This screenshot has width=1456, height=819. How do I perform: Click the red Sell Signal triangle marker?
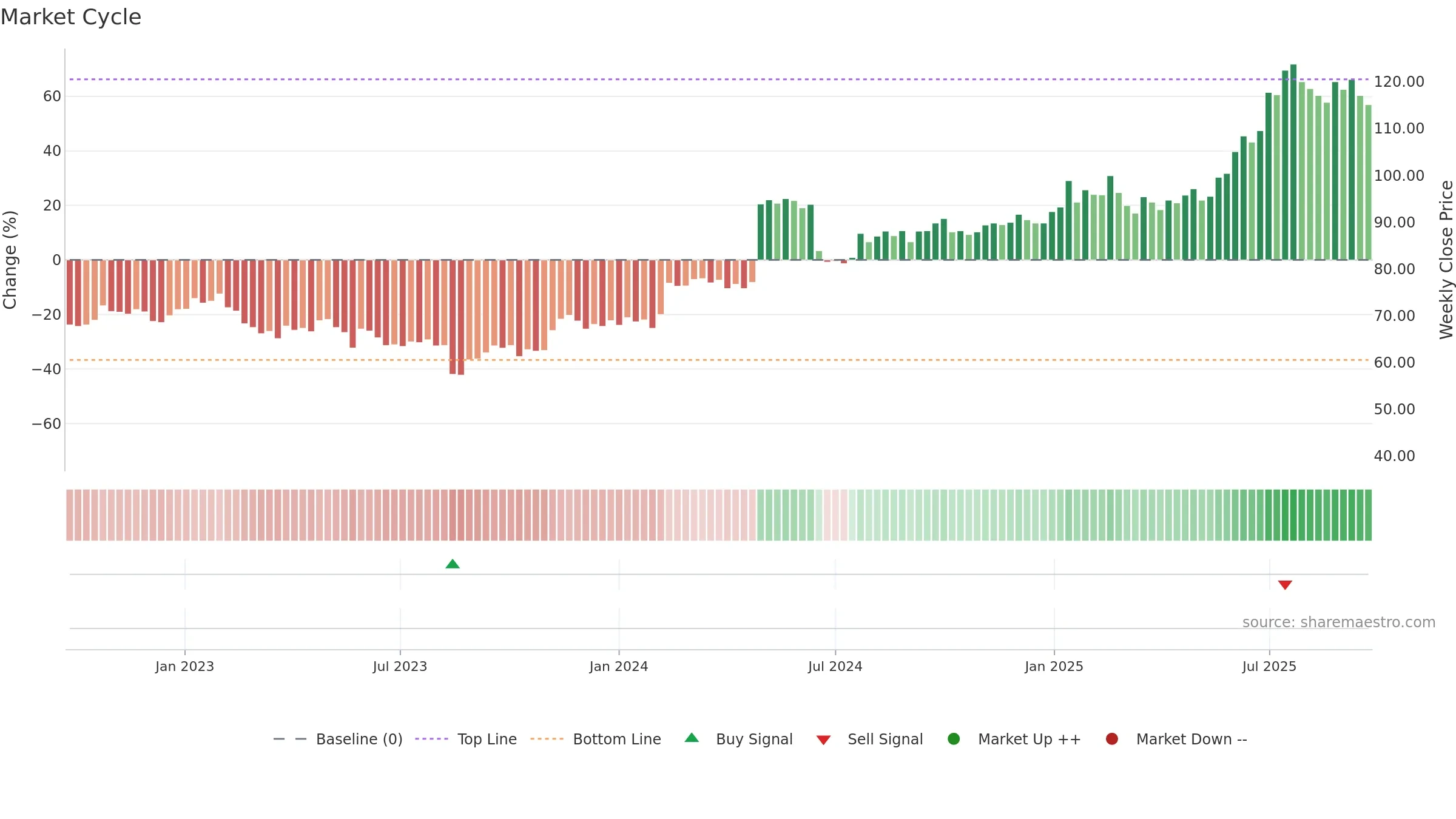1285,585
